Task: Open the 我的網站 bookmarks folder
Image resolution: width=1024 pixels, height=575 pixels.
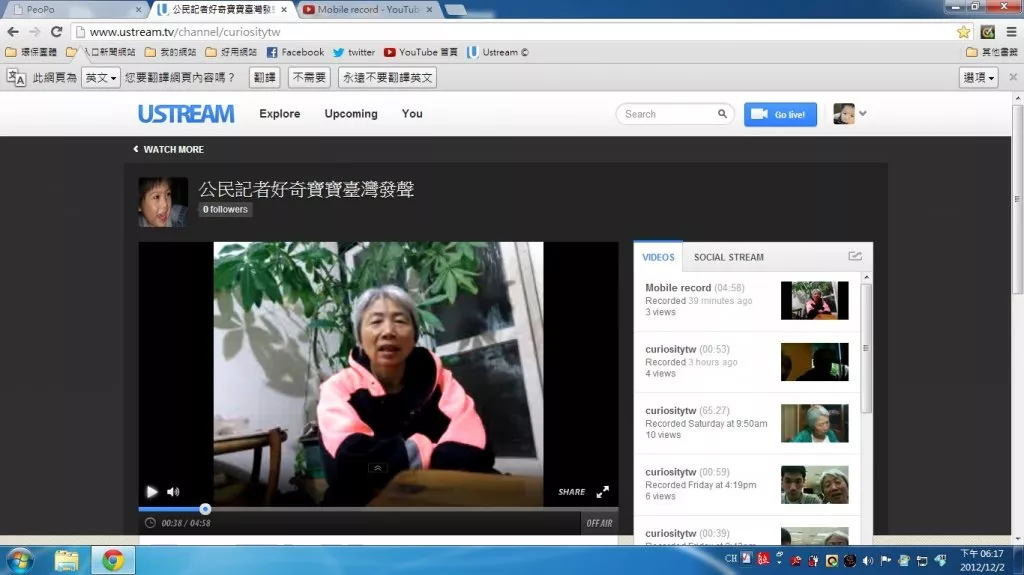Action: click(x=170, y=52)
